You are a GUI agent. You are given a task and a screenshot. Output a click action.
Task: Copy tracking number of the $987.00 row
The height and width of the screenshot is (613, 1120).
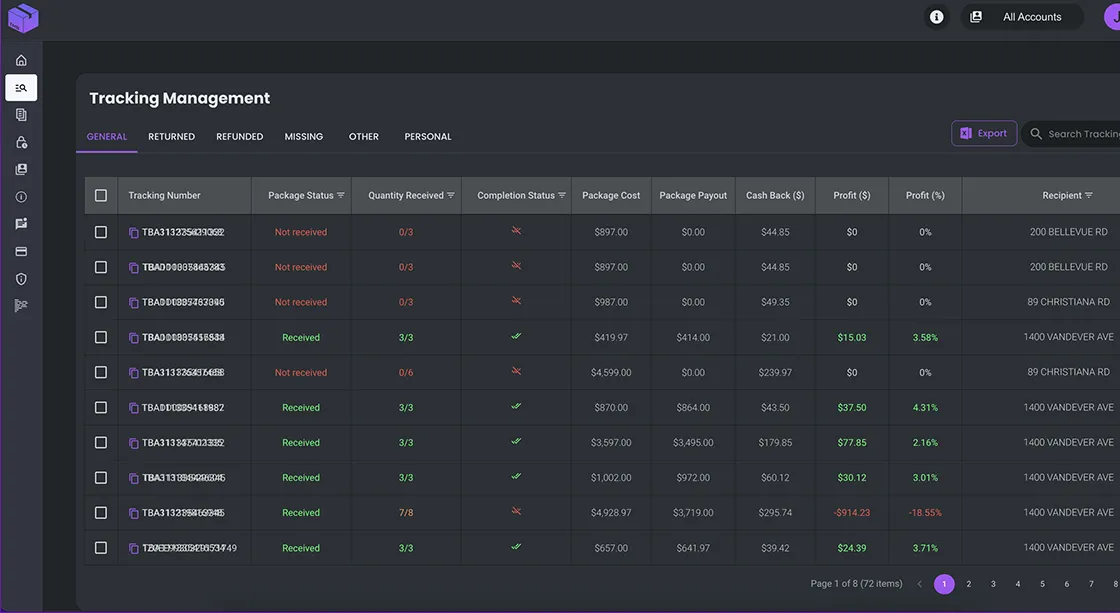134,303
